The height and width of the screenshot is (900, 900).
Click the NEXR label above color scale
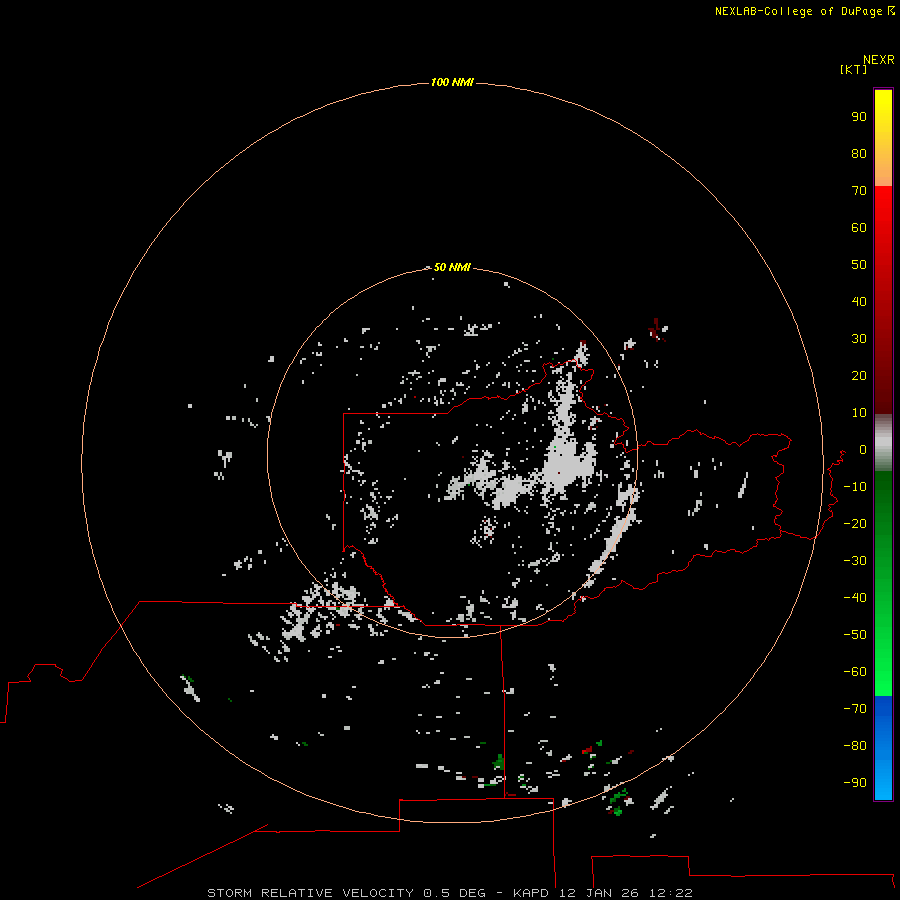tap(879, 60)
